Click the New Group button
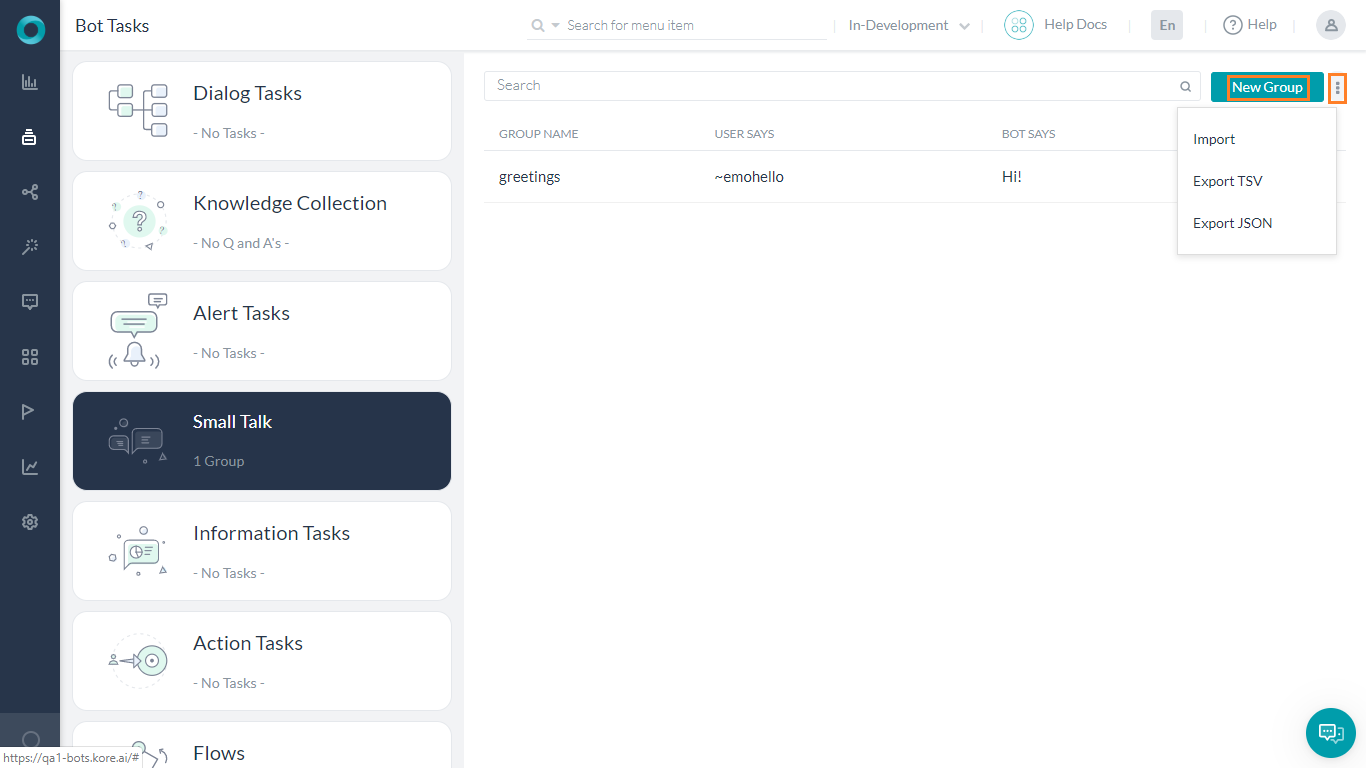The height and width of the screenshot is (768, 1366). 1266,87
